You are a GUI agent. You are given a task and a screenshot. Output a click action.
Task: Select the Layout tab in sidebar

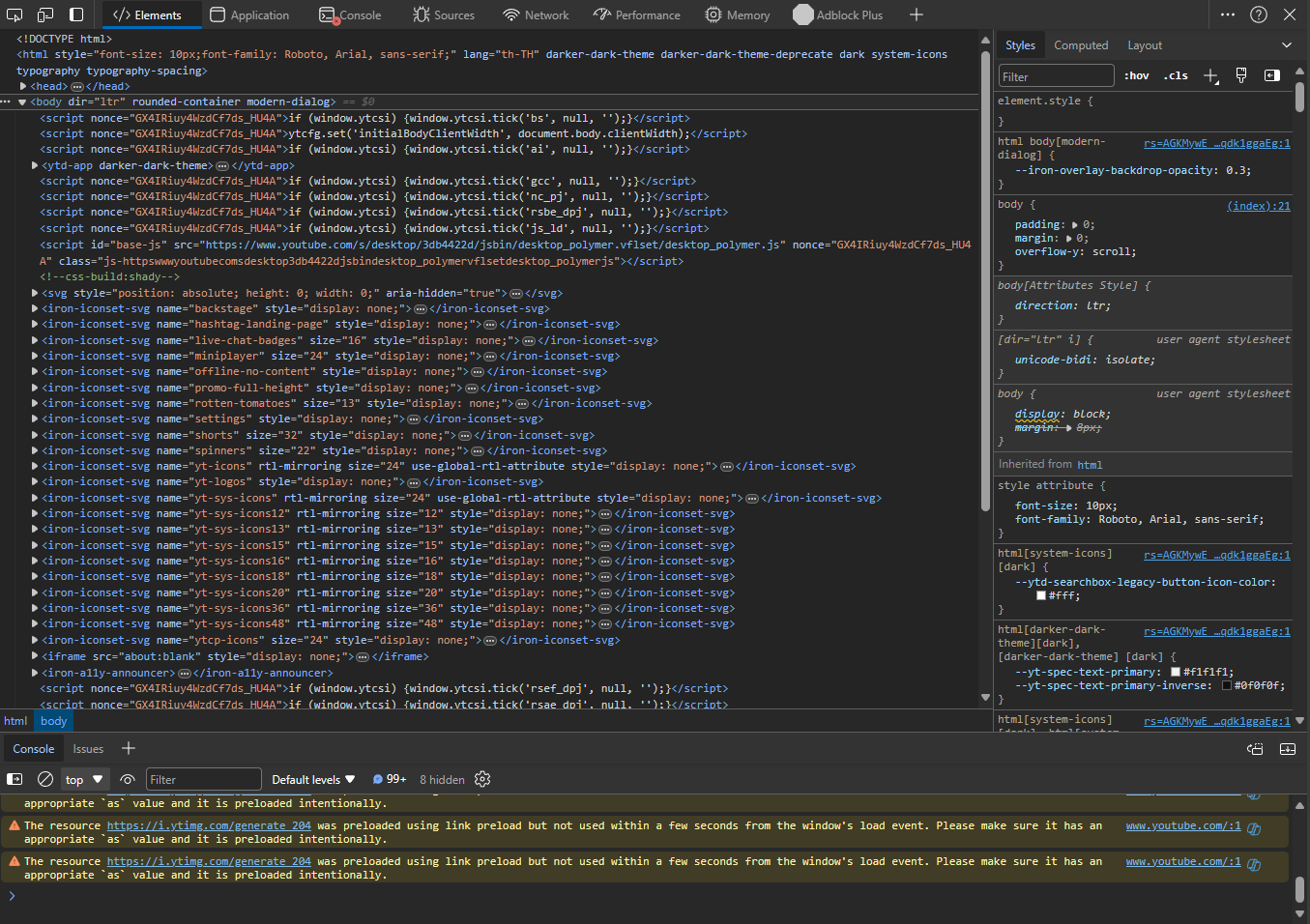tap(1145, 45)
